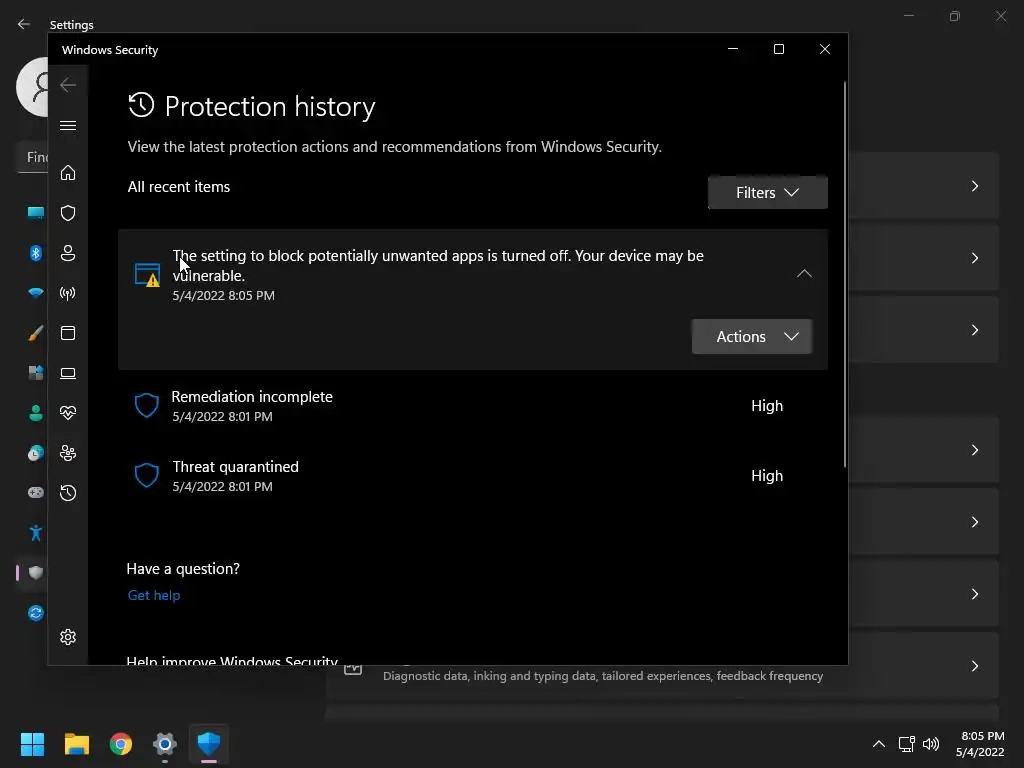Open Accounts icon in Settings sidebar
This screenshot has height=768, width=1024.
pos(35,413)
